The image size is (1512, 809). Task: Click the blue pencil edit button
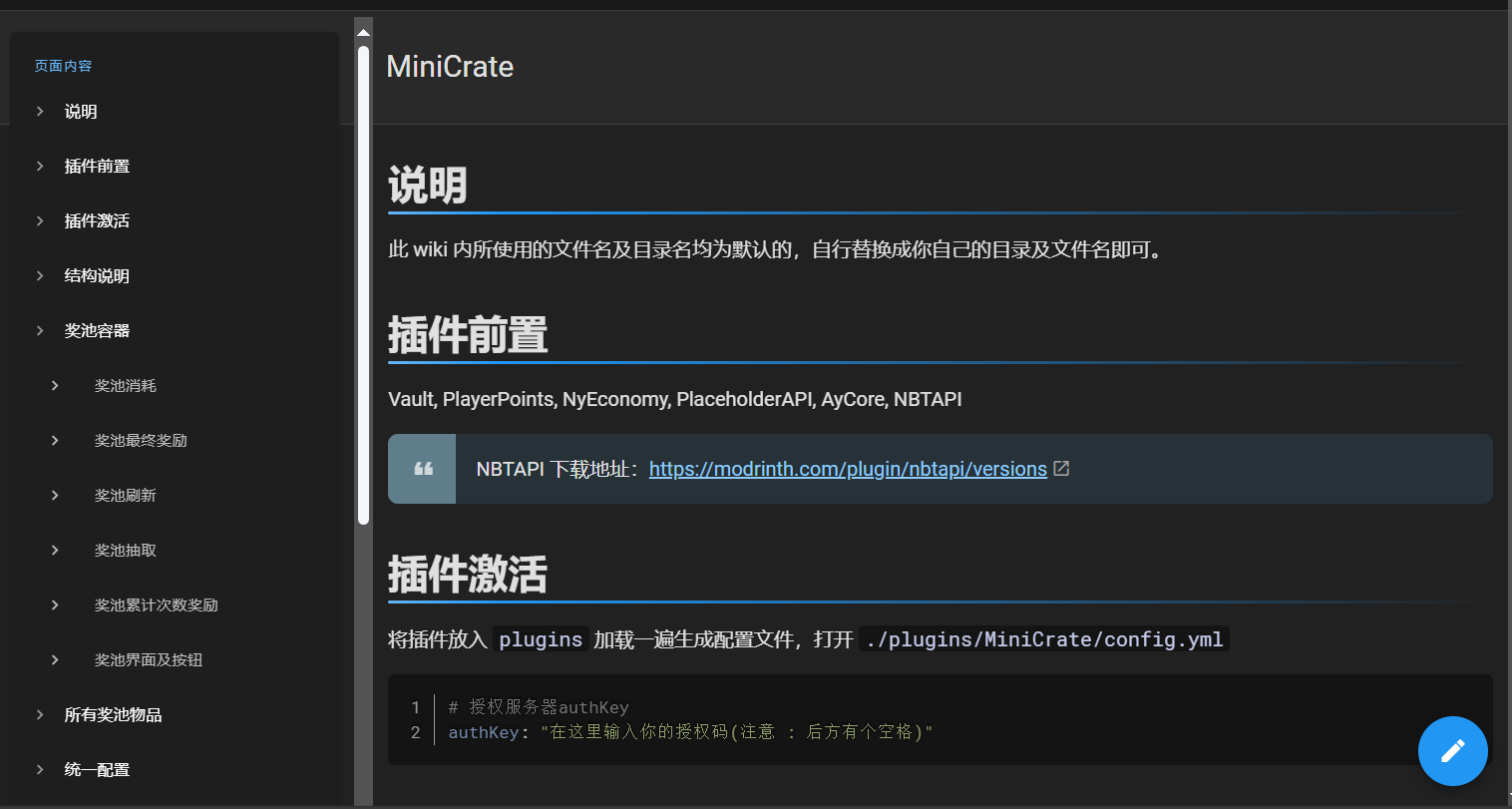pyautogui.click(x=1452, y=751)
